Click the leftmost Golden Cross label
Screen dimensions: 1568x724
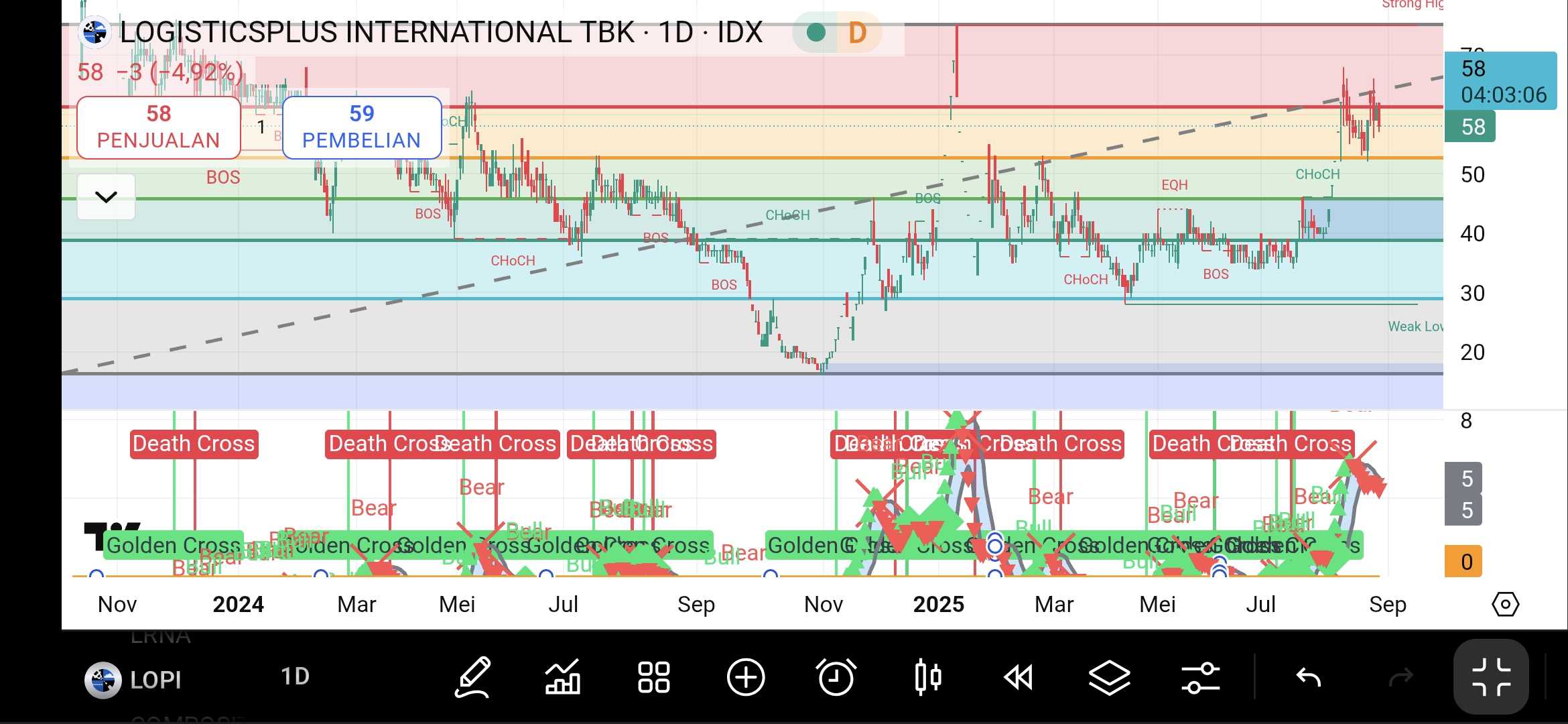[174, 546]
